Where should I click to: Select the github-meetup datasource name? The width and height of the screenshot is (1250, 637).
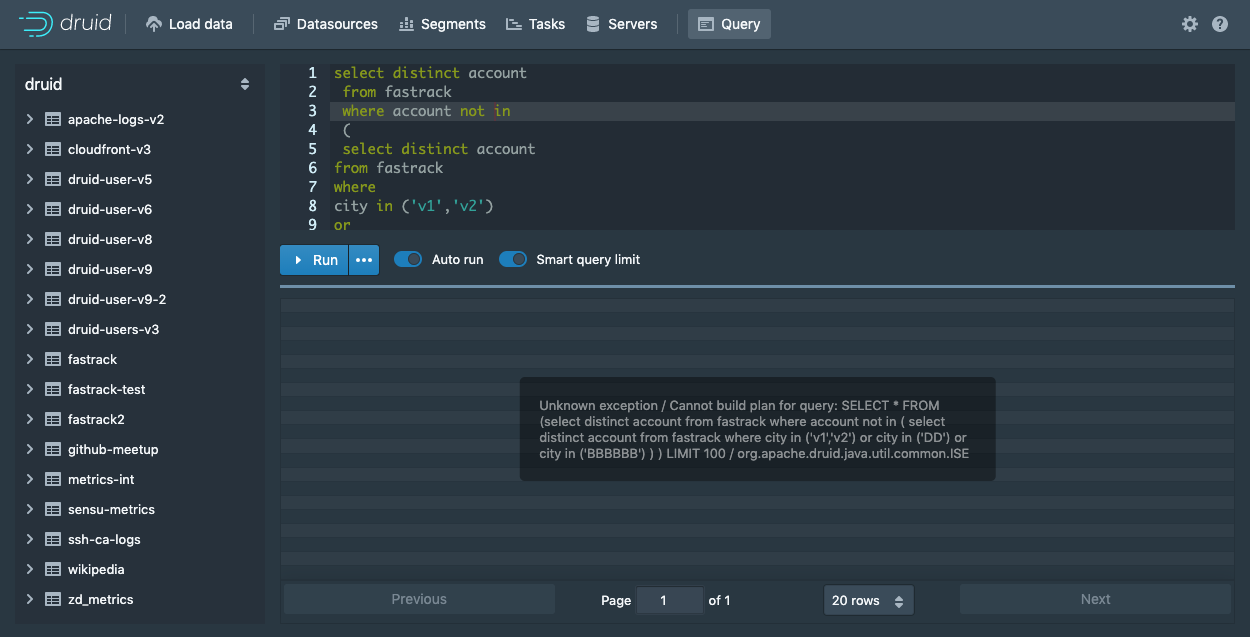click(113, 449)
